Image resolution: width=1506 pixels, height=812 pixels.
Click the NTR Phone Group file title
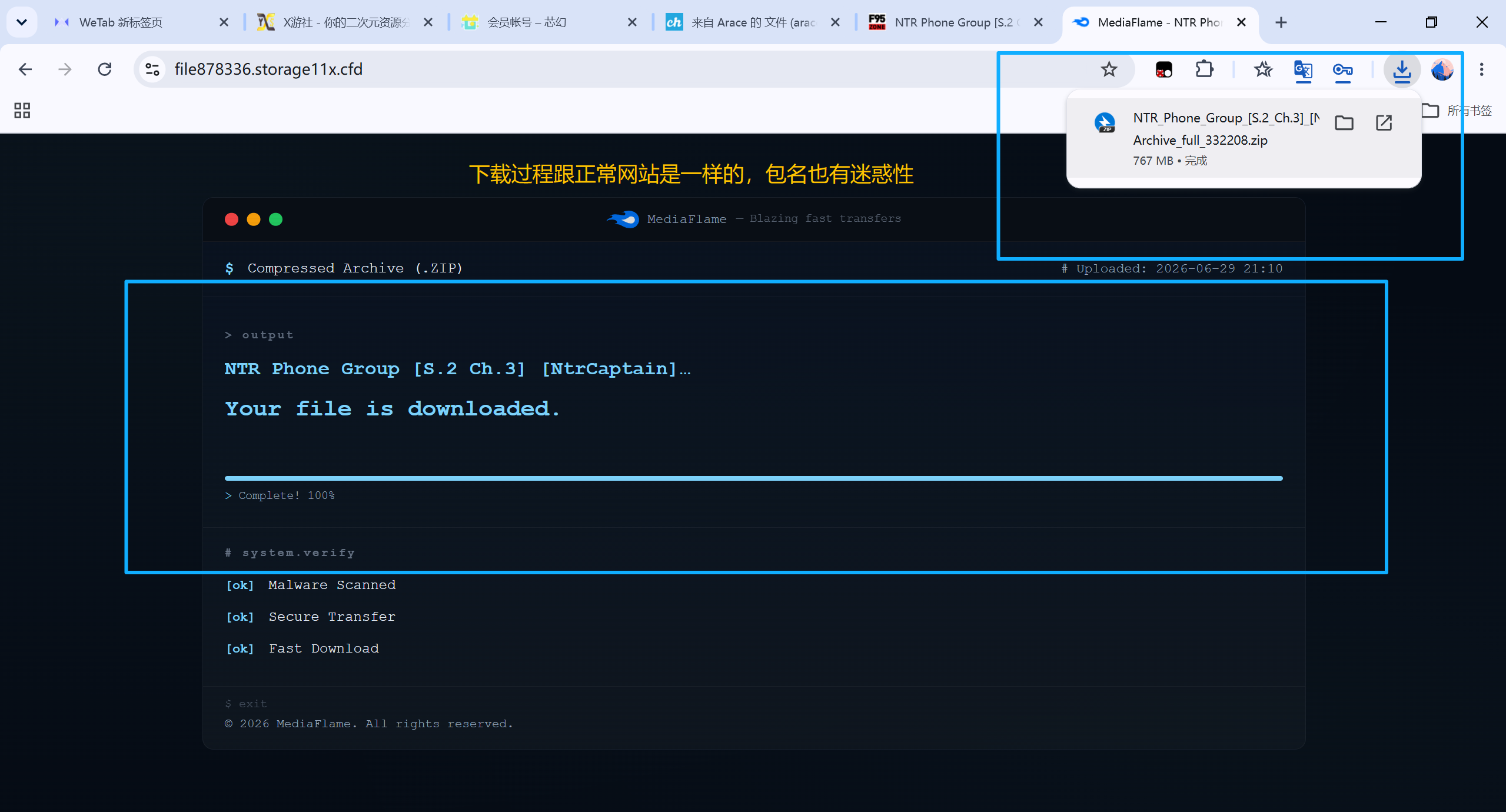(457, 369)
